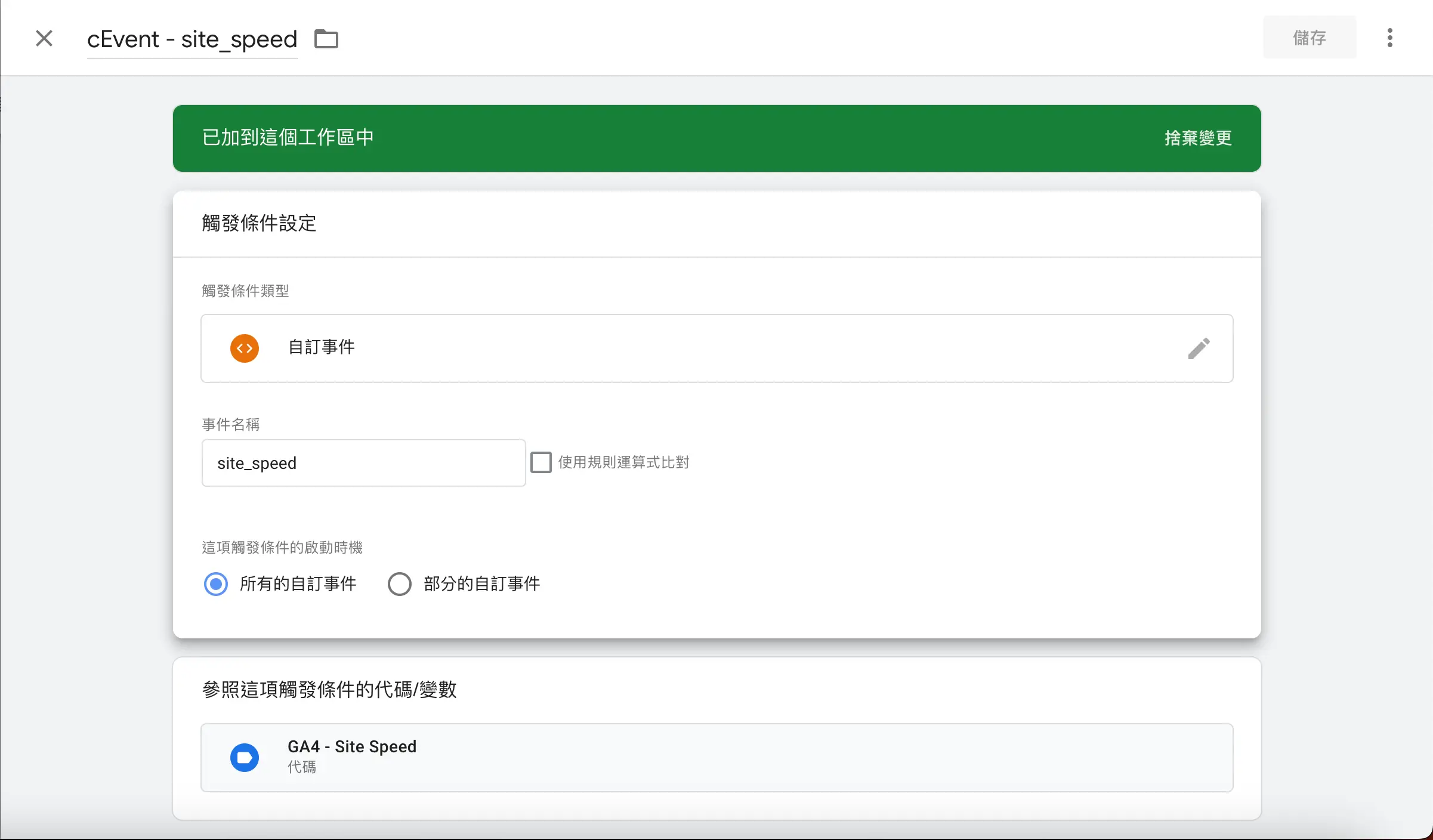Open the three-dot more options menu

click(x=1389, y=38)
